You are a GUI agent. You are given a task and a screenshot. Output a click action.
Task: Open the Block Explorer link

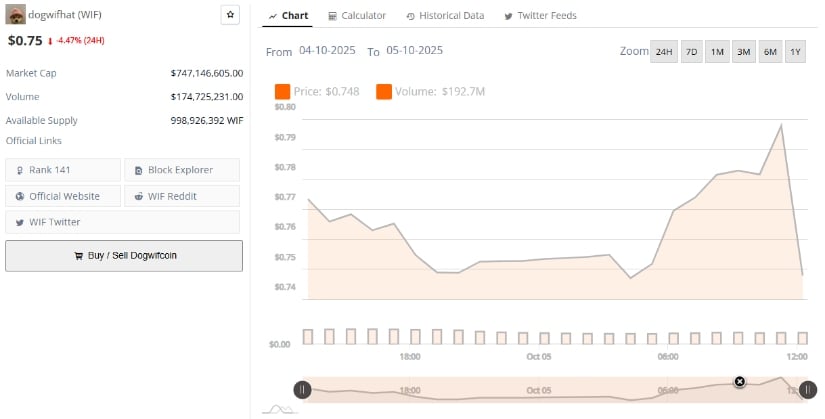[181, 170]
